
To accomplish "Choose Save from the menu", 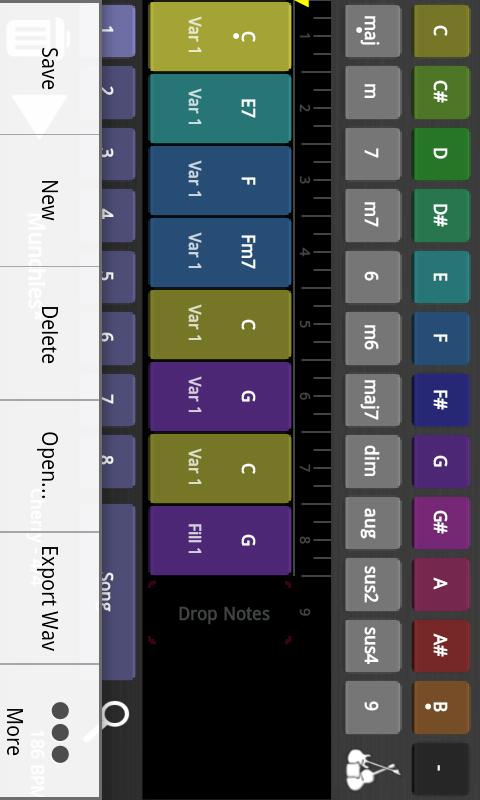I will [49, 67].
